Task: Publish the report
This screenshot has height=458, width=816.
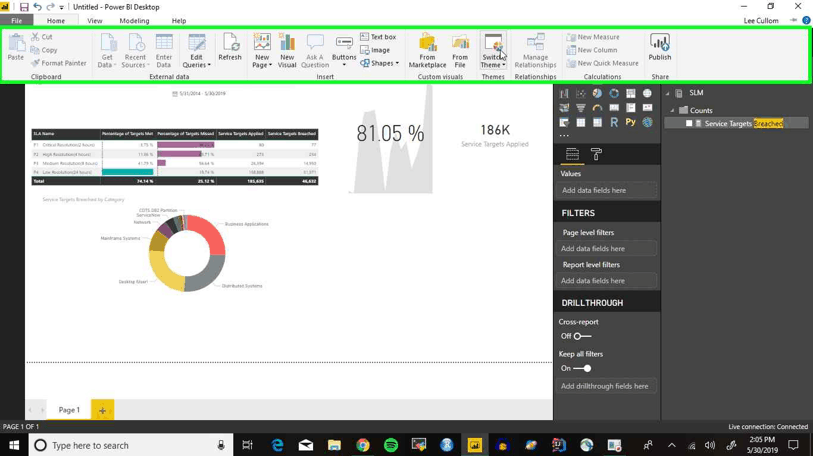Action: [660, 47]
